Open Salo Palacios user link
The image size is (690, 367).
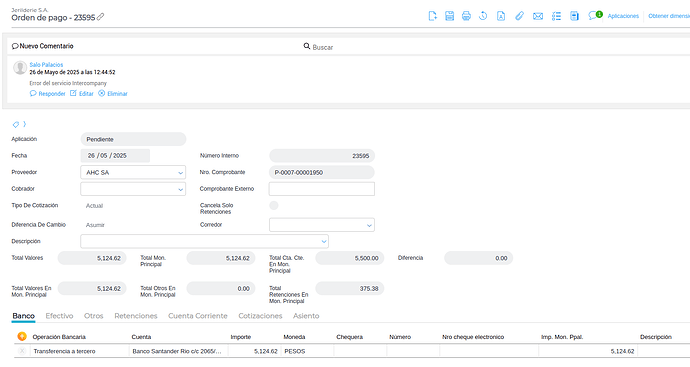pyautogui.click(x=46, y=65)
